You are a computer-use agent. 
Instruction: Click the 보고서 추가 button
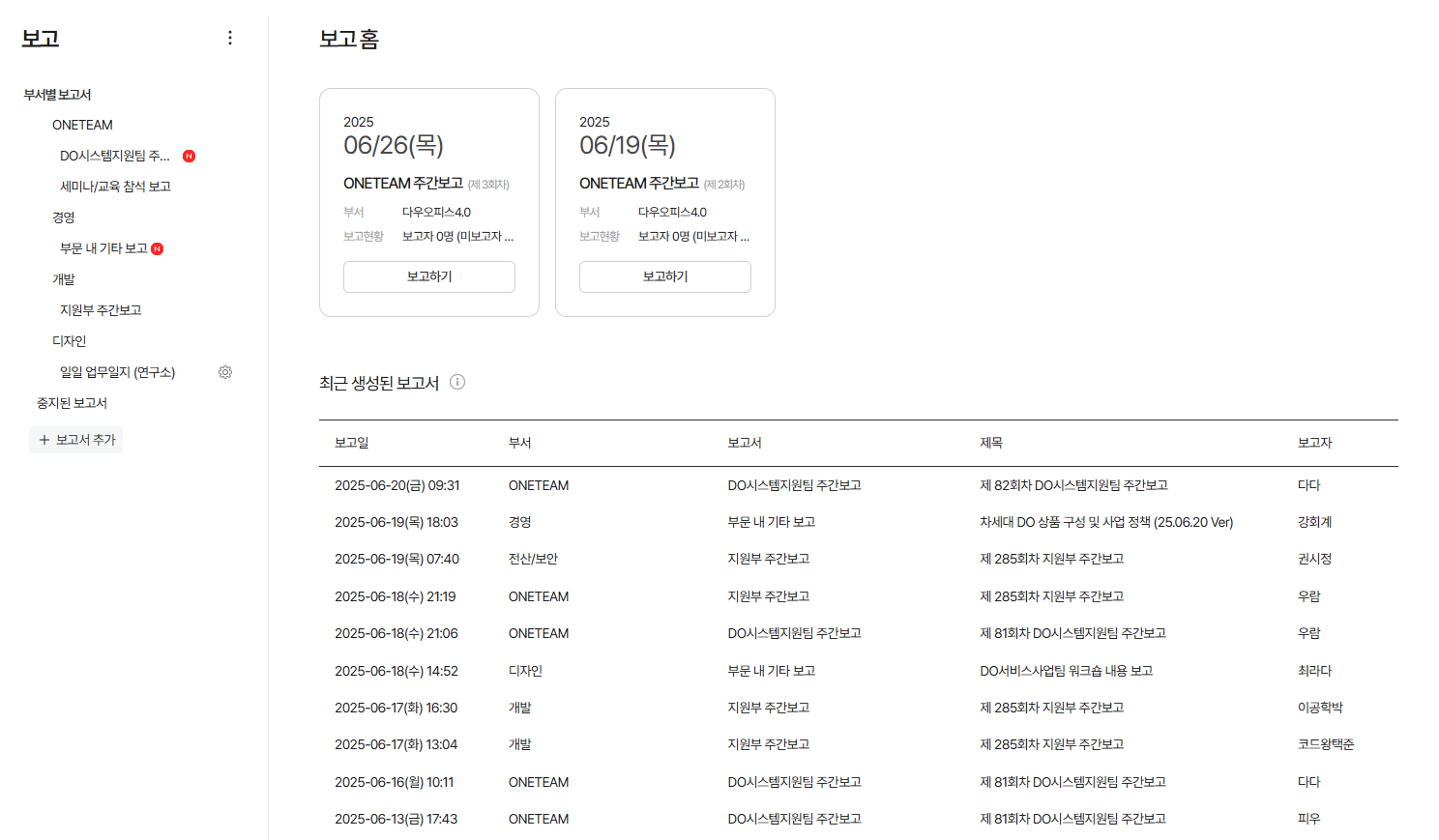pyautogui.click(x=76, y=440)
